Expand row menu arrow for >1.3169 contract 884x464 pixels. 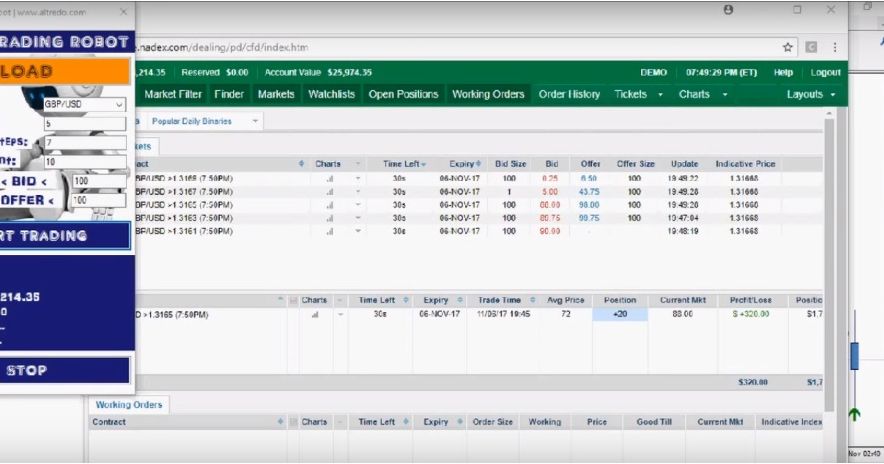(358, 179)
